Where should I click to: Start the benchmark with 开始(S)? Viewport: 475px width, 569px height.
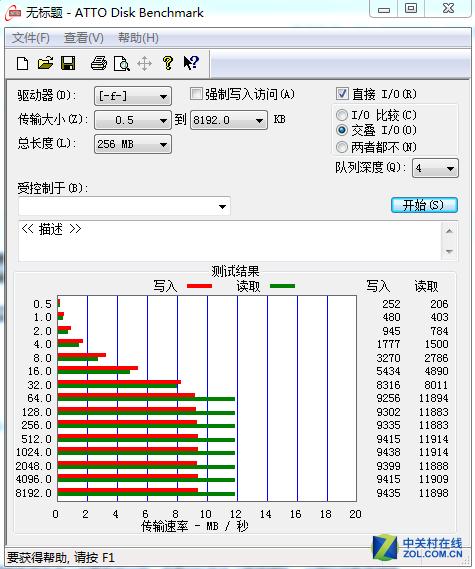pos(424,205)
